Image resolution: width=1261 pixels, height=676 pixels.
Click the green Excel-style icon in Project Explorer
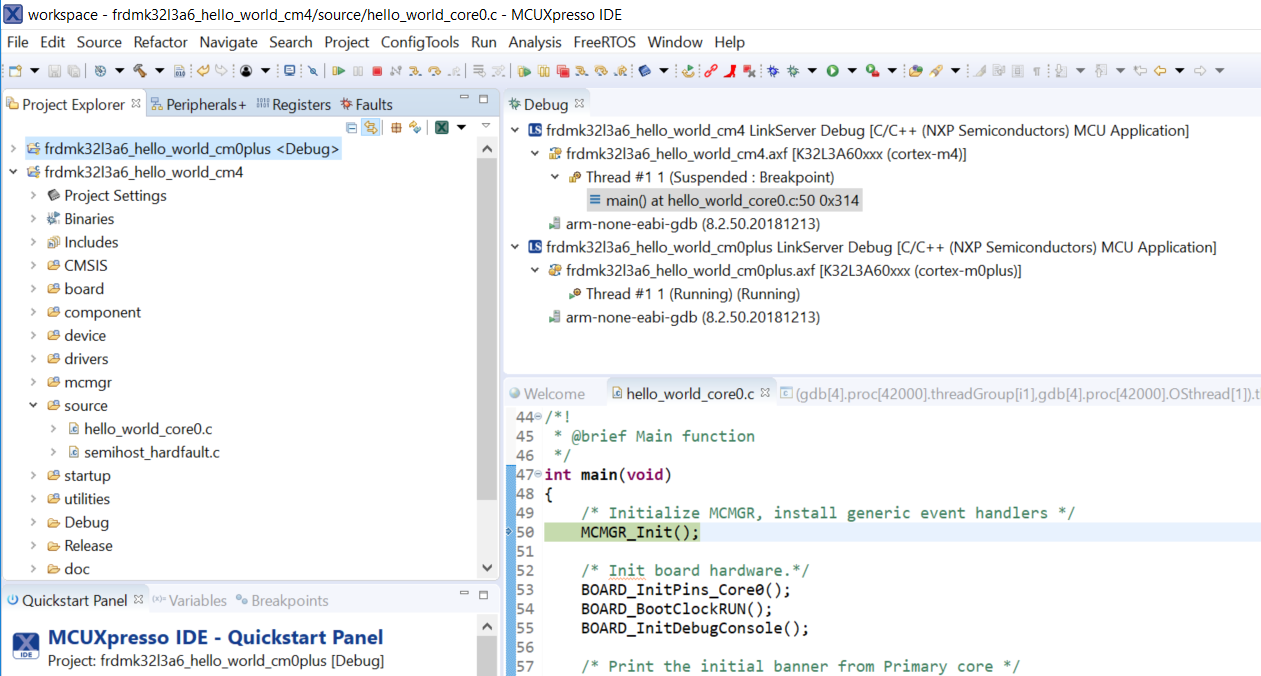[441, 127]
